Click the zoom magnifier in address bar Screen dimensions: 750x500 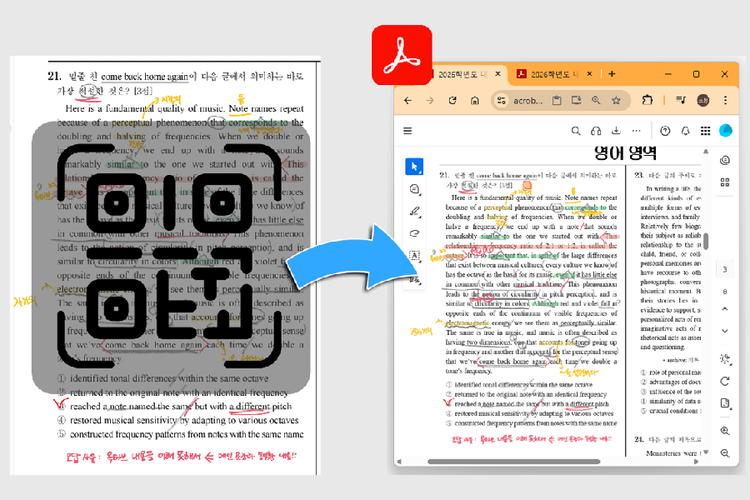point(596,100)
